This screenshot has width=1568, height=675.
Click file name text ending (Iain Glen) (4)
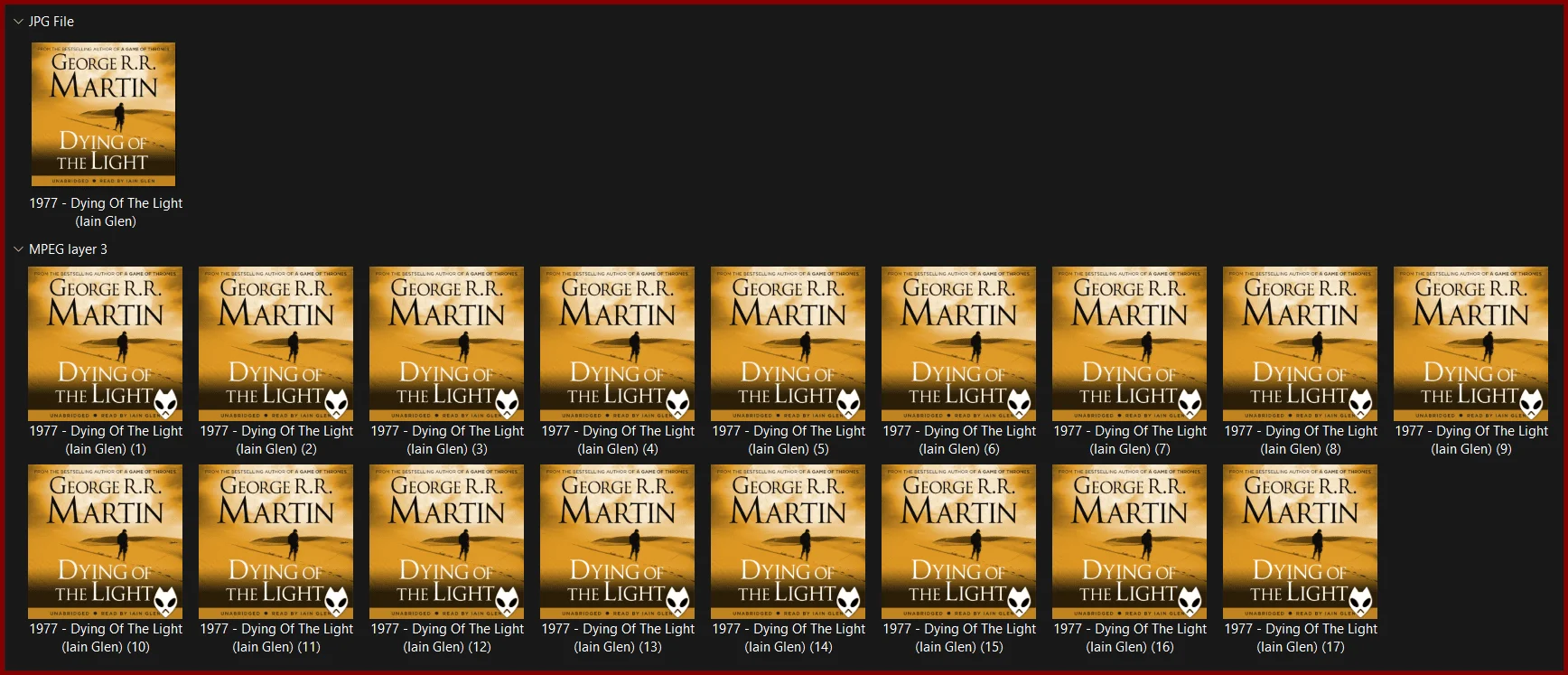(618, 440)
